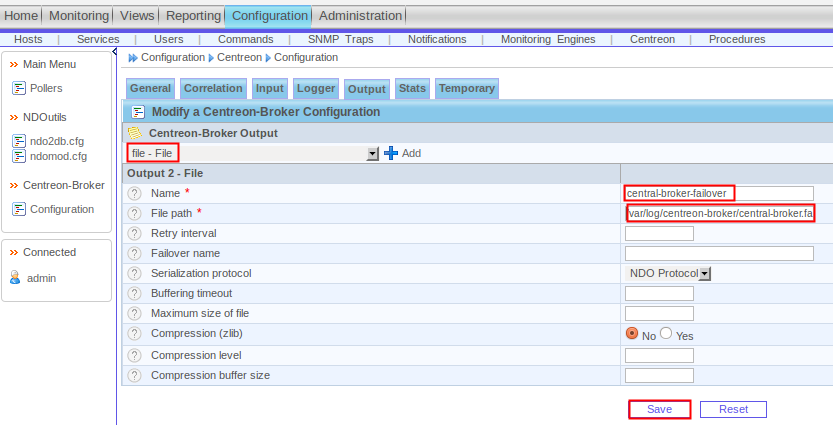Go to the Services submenu
Screen dimensions: 833x425
(x=98, y=39)
